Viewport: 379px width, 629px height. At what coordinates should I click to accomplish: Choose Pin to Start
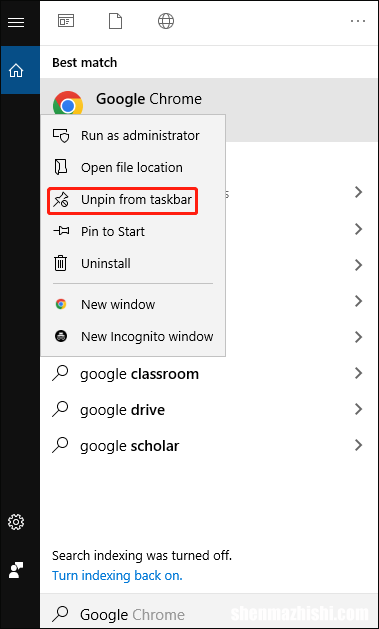(133, 231)
